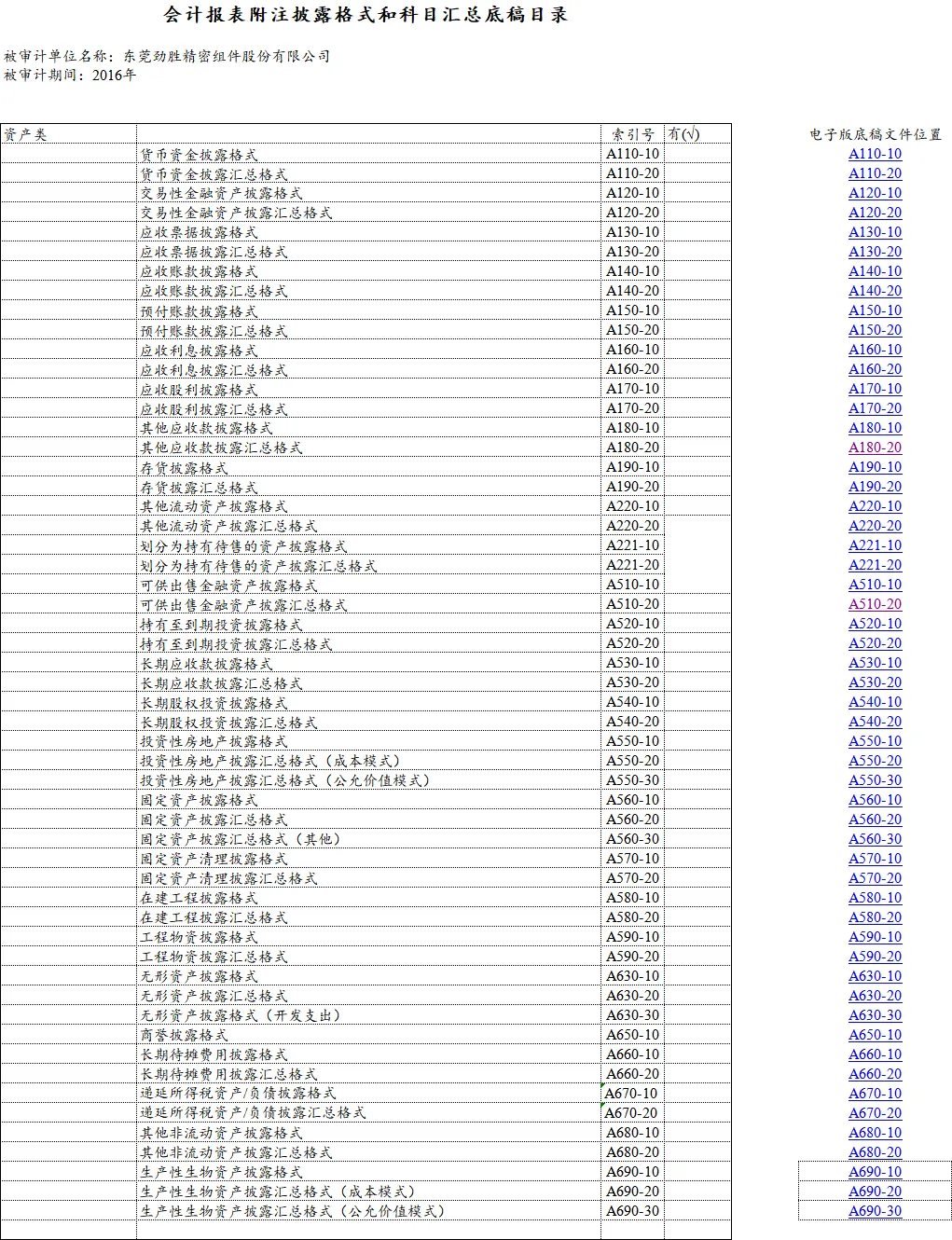Open the A110-10 hyperlink
Screen dimensions: 952x1240
[x=875, y=154]
